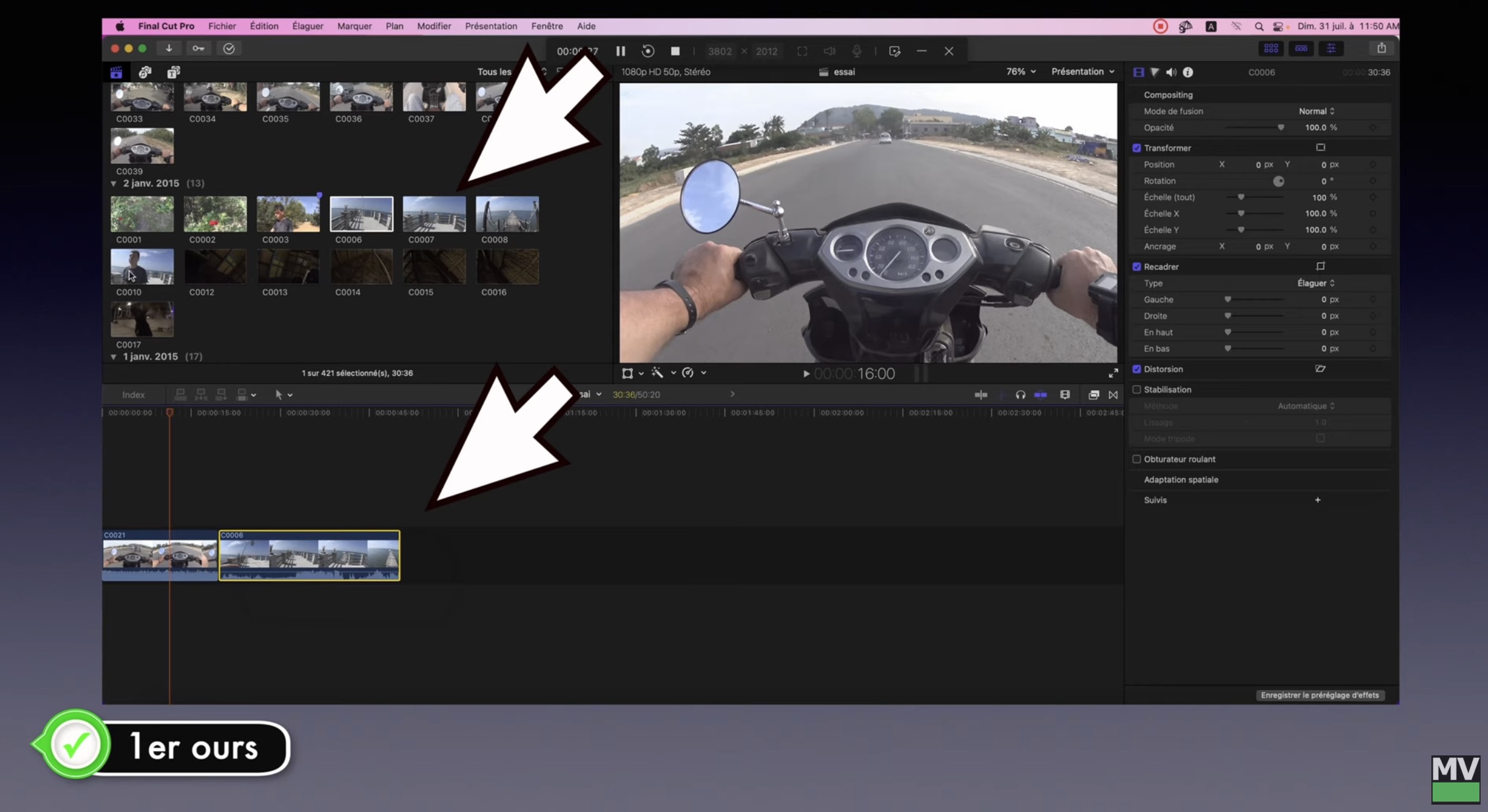This screenshot has width=1488, height=812.
Task: Open the Recadrer Type Élaguer dropdown
Action: [1316, 283]
